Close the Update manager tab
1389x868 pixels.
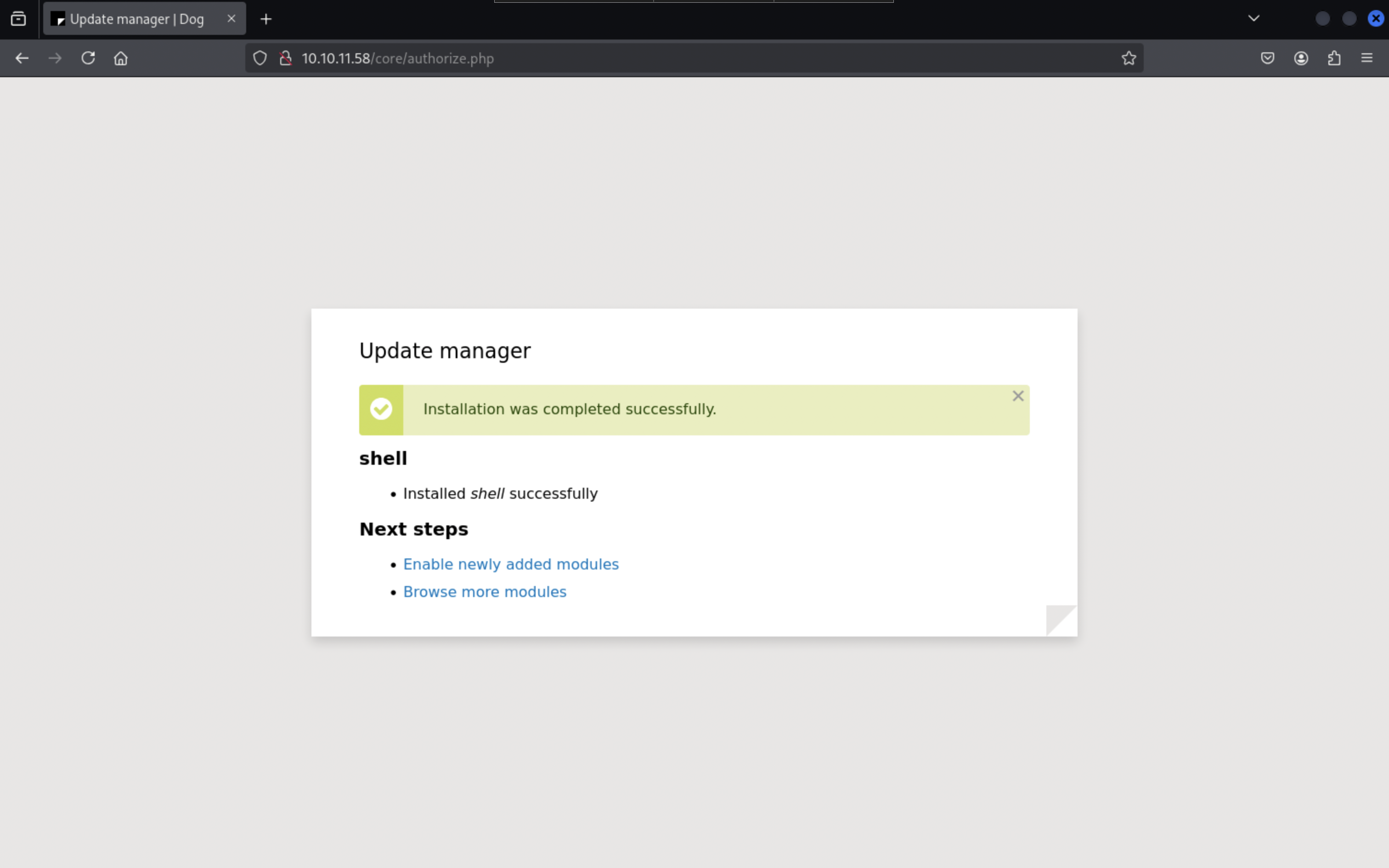pos(231,18)
